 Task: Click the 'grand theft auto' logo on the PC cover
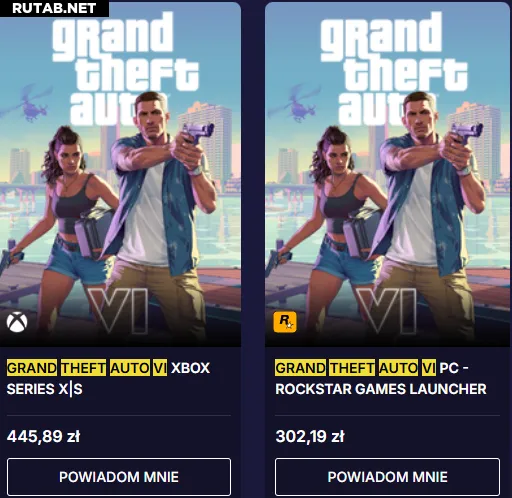393,68
